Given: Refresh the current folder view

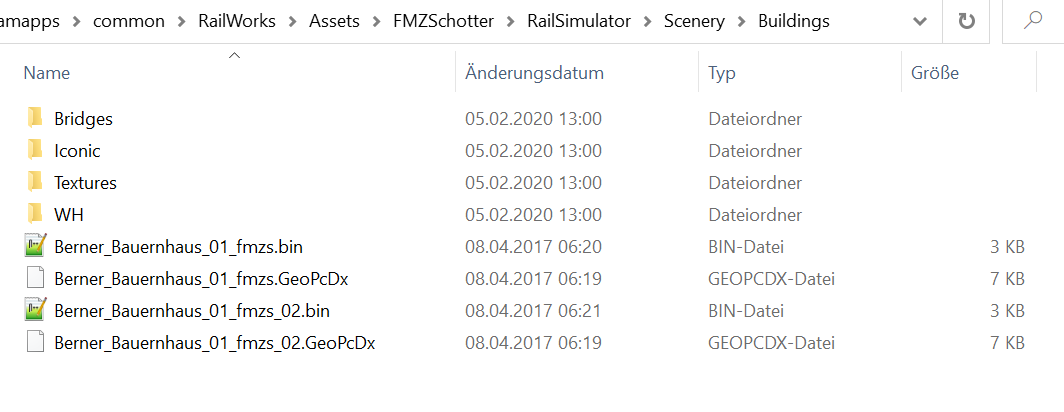Looking at the screenshot, I should click(x=966, y=21).
